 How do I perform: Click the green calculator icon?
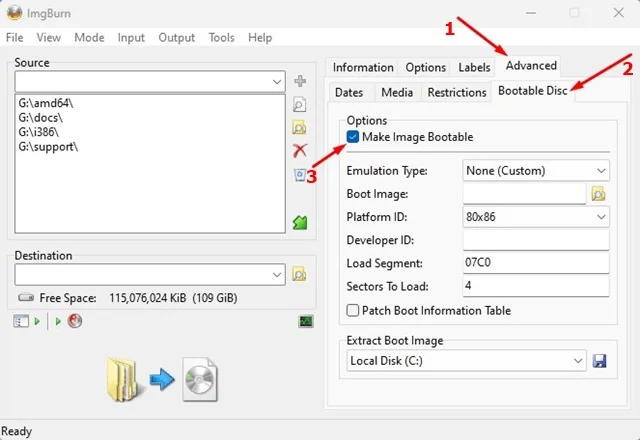[x=299, y=222]
